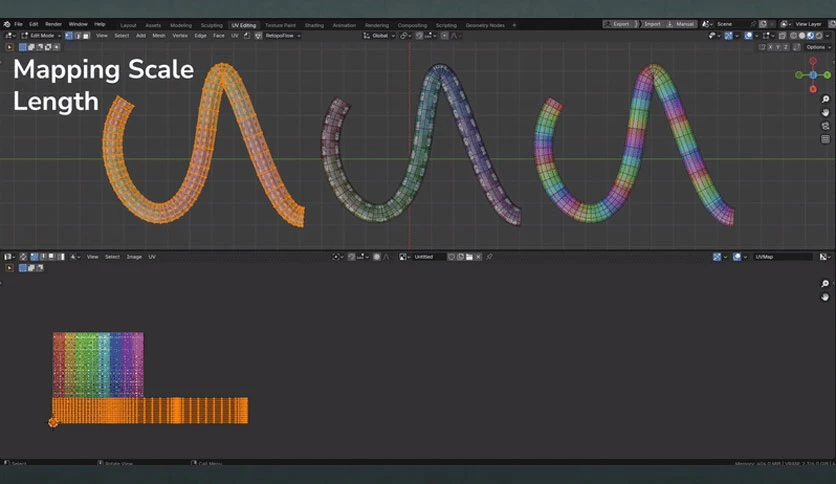Add a new workspace with plus button

click(x=515, y=26)
